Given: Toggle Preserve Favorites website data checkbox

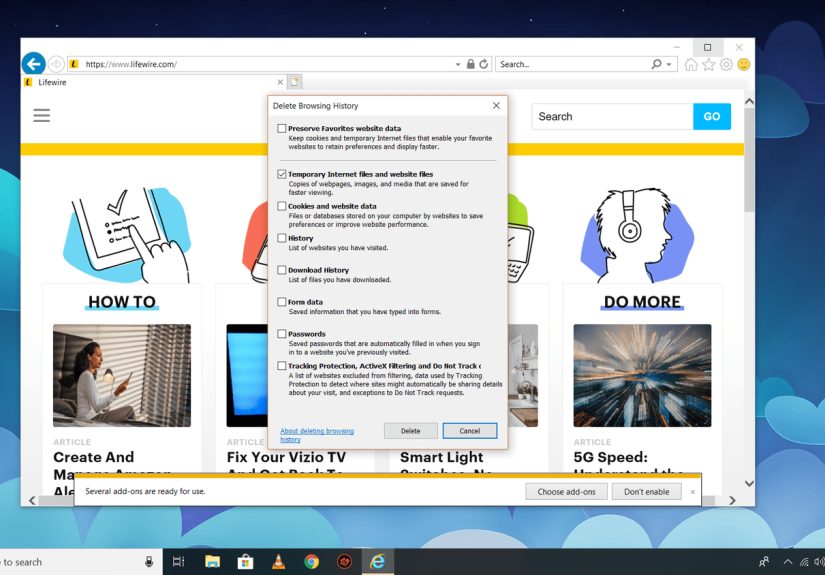Looking at the screenshot, I should [282, 128].
